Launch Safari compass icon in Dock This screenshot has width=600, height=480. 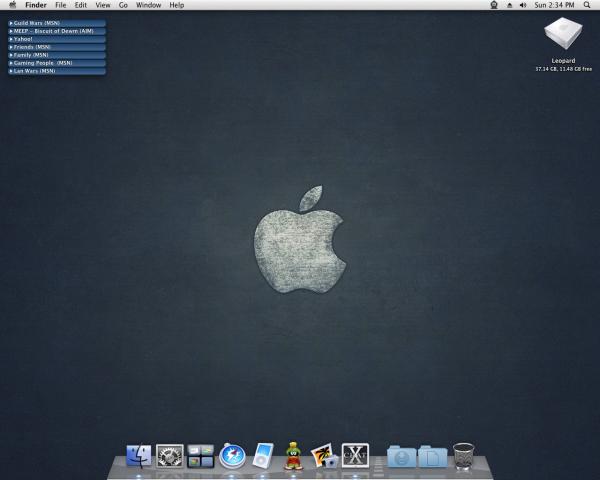232,456
